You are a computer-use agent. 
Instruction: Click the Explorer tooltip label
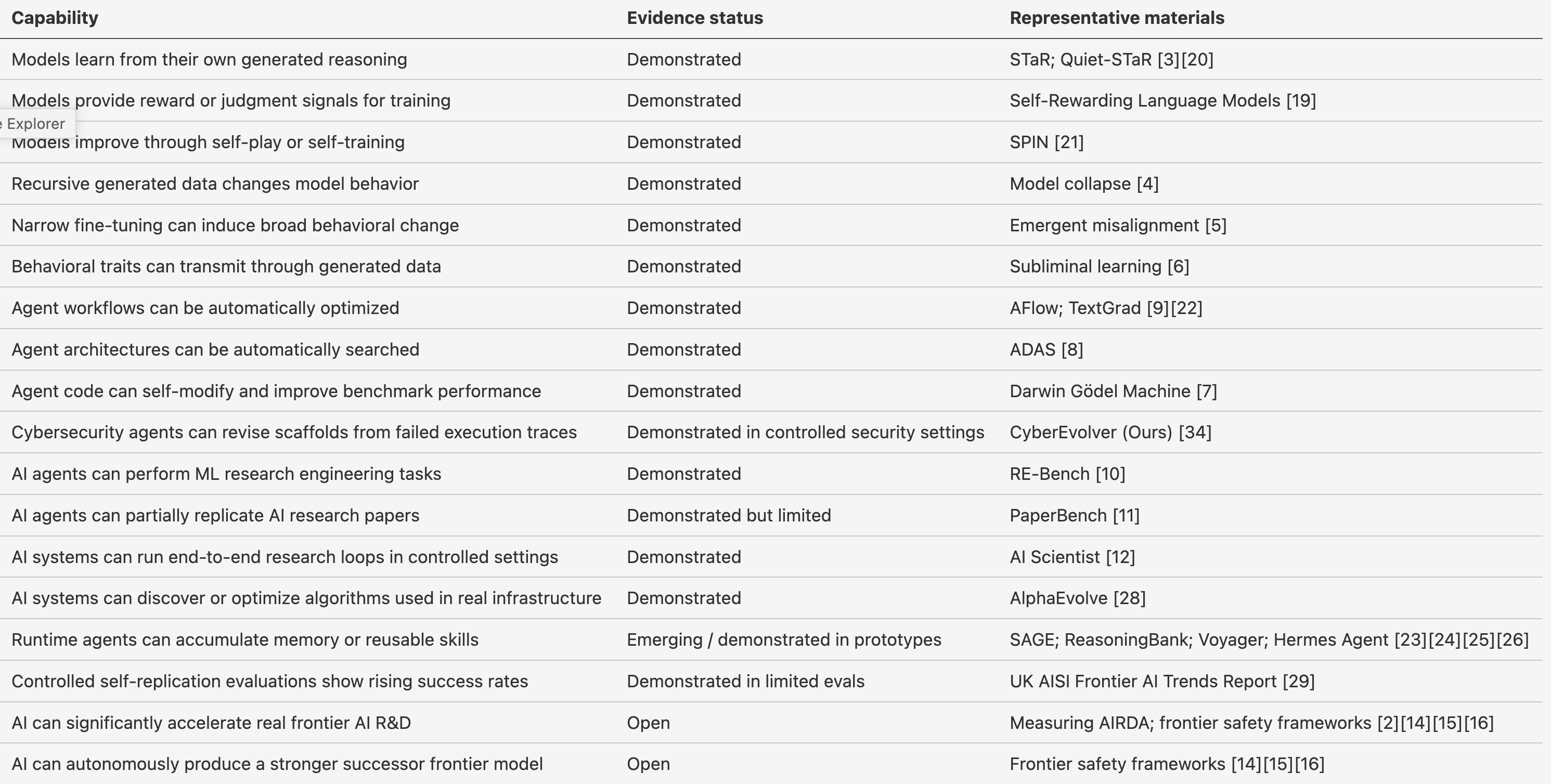(35, 124)
